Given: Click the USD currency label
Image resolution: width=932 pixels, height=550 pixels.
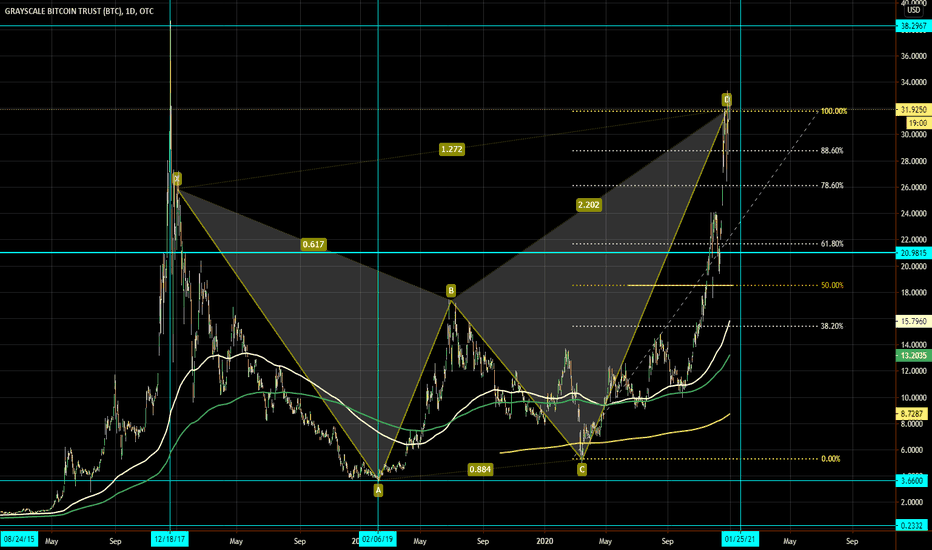Looking at the screenshot, I should (x=914, y=10).
